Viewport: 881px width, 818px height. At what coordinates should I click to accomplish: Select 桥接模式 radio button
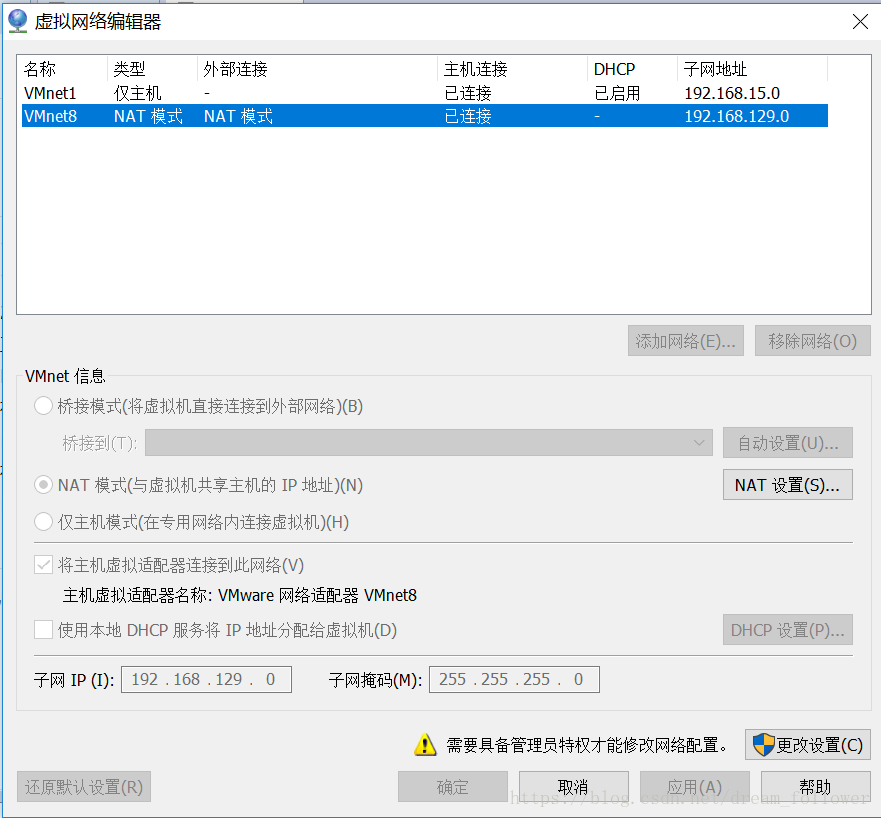click(x=43, y=406)
